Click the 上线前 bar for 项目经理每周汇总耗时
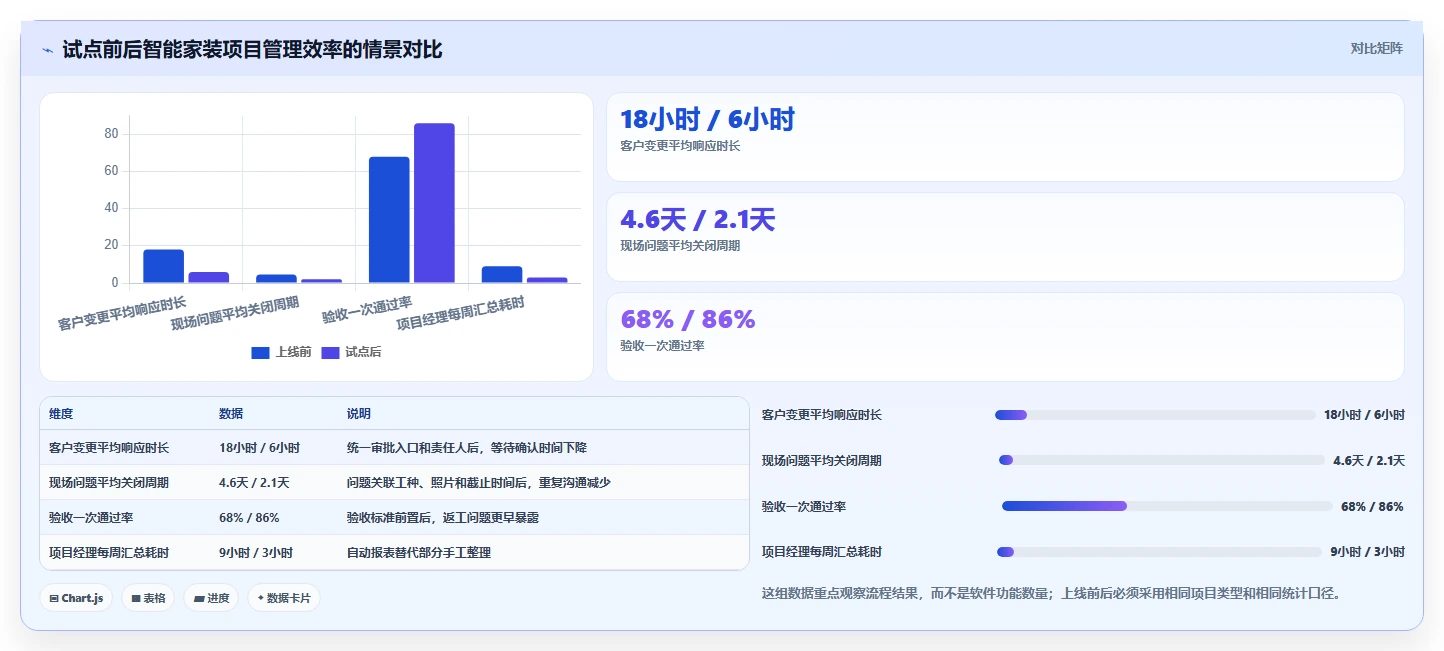Image resolution: width=1444 pixels, height=651 pixels. point(502,275)
